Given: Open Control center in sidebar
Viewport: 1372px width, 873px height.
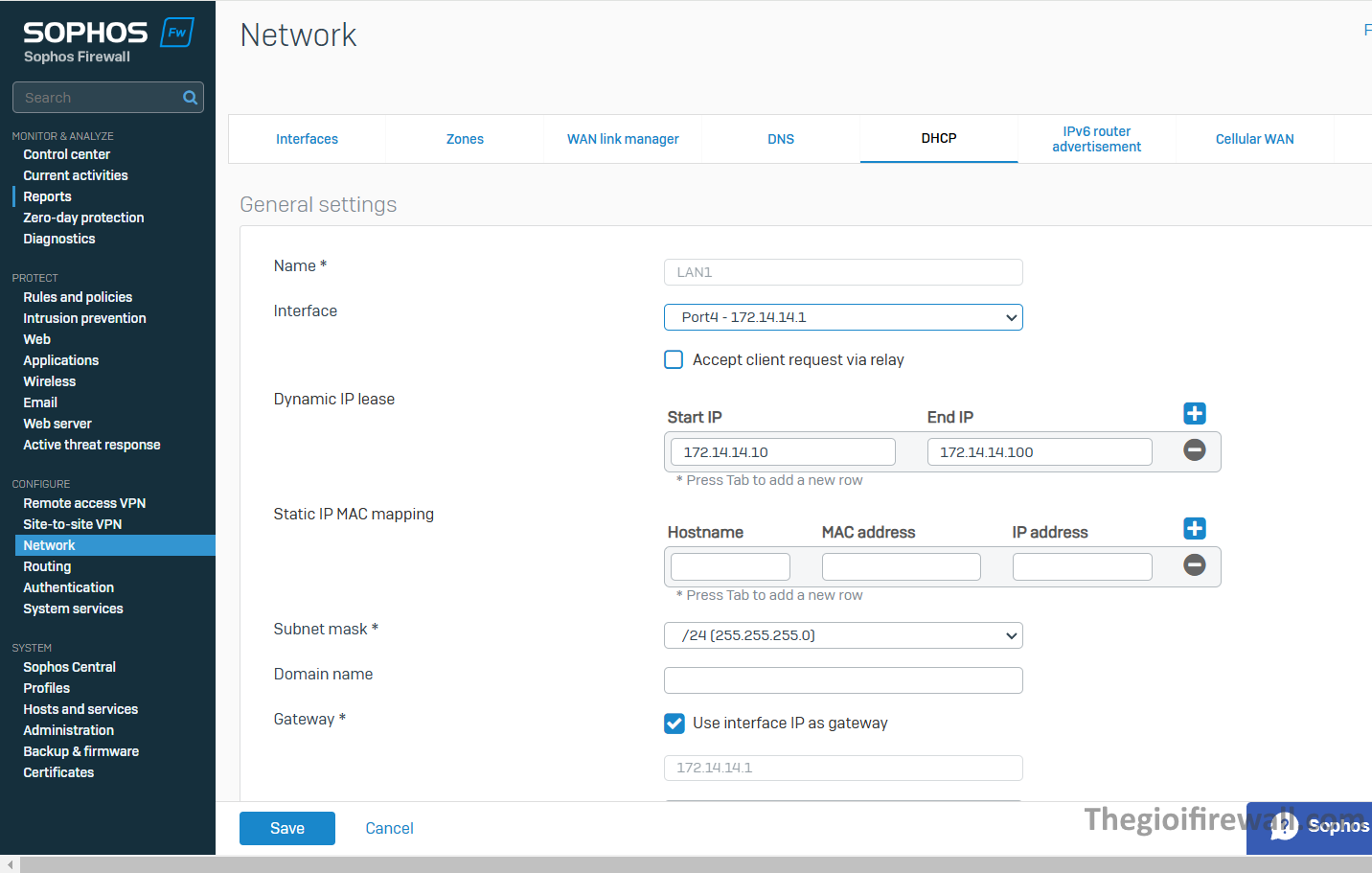Looking at the screenshot, I should [67, 154].
